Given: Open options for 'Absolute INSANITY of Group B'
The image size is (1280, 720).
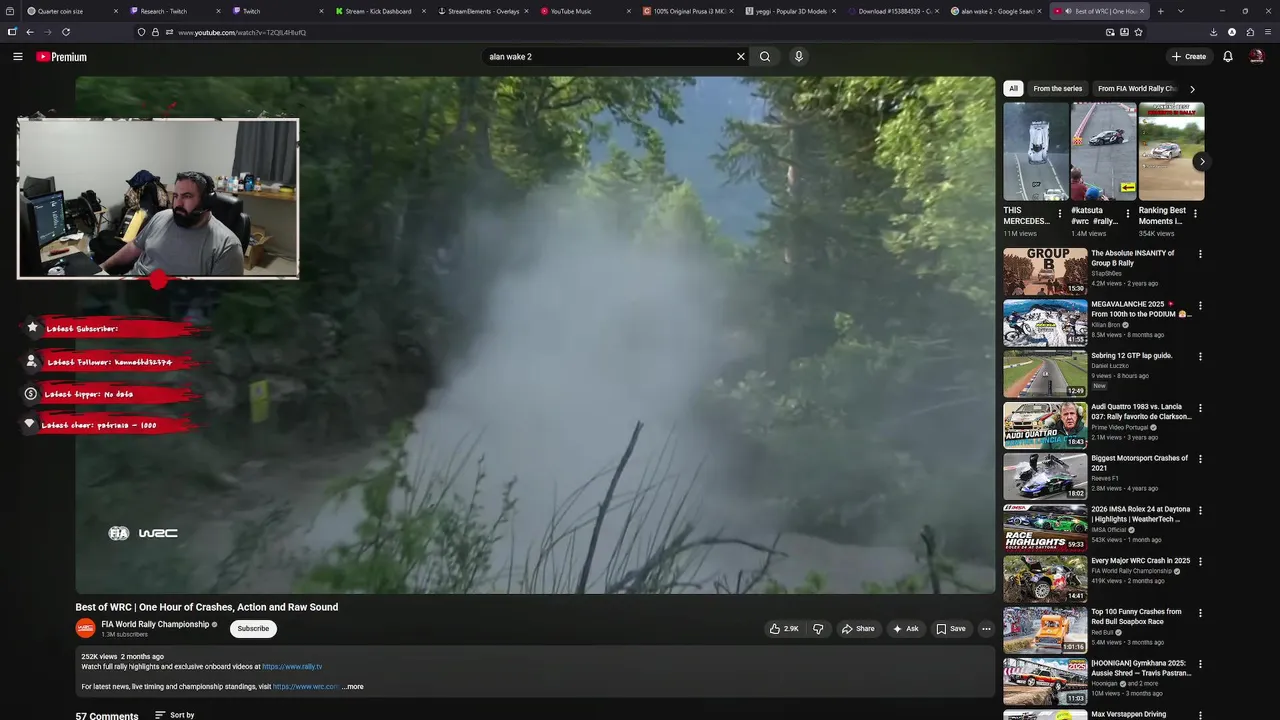Looking at the screenshot, I should point(1200,254).
